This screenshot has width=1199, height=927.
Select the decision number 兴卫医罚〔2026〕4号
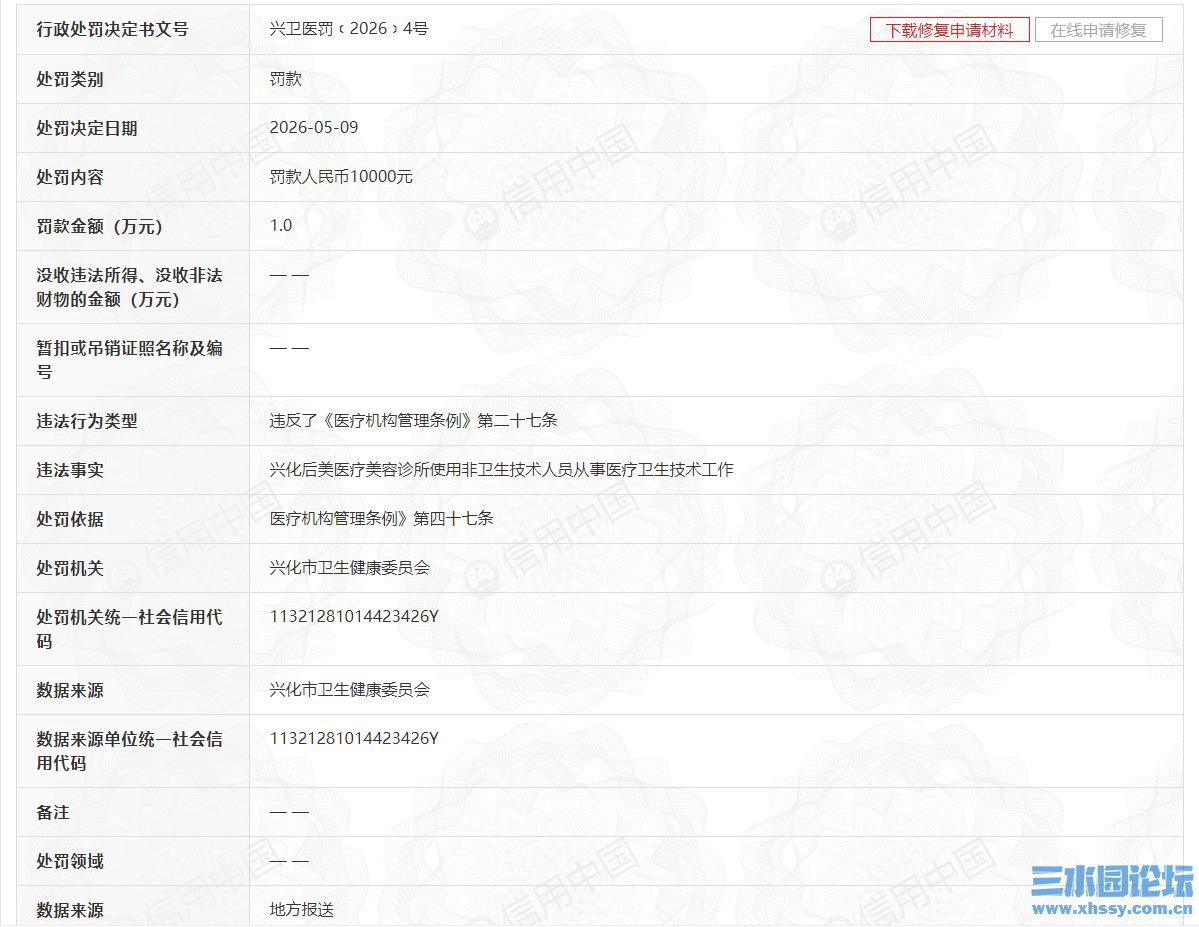click(349, 28)
